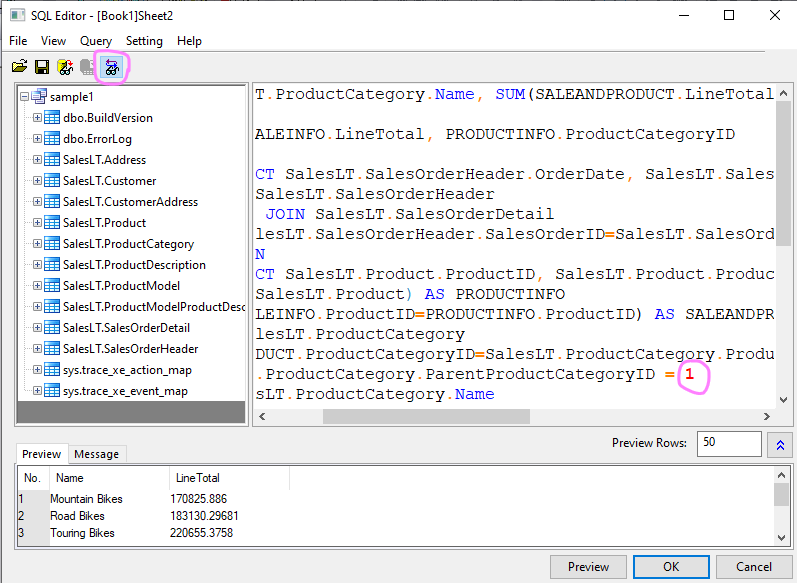Select SalesLT.ProductCategory in the tree
797x583 pixels.
click(x=128, y=244)
